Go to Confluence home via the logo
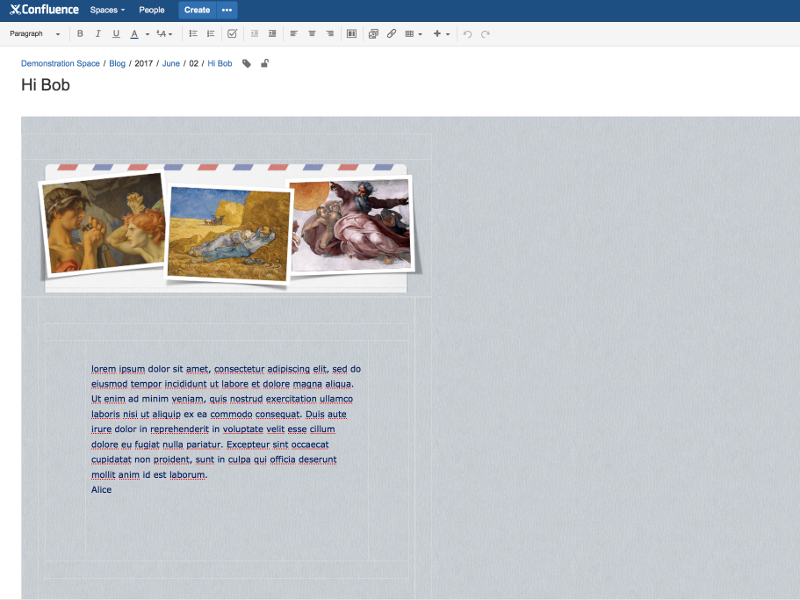Screen dimensions: 800x600 44,10
